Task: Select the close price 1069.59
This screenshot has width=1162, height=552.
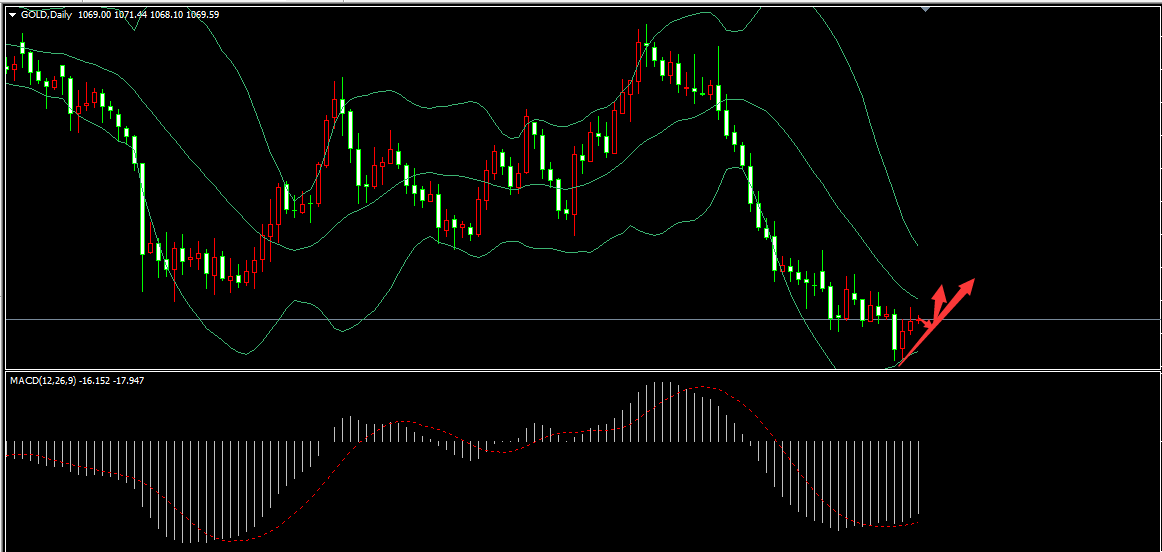Action: click(203, 14)
